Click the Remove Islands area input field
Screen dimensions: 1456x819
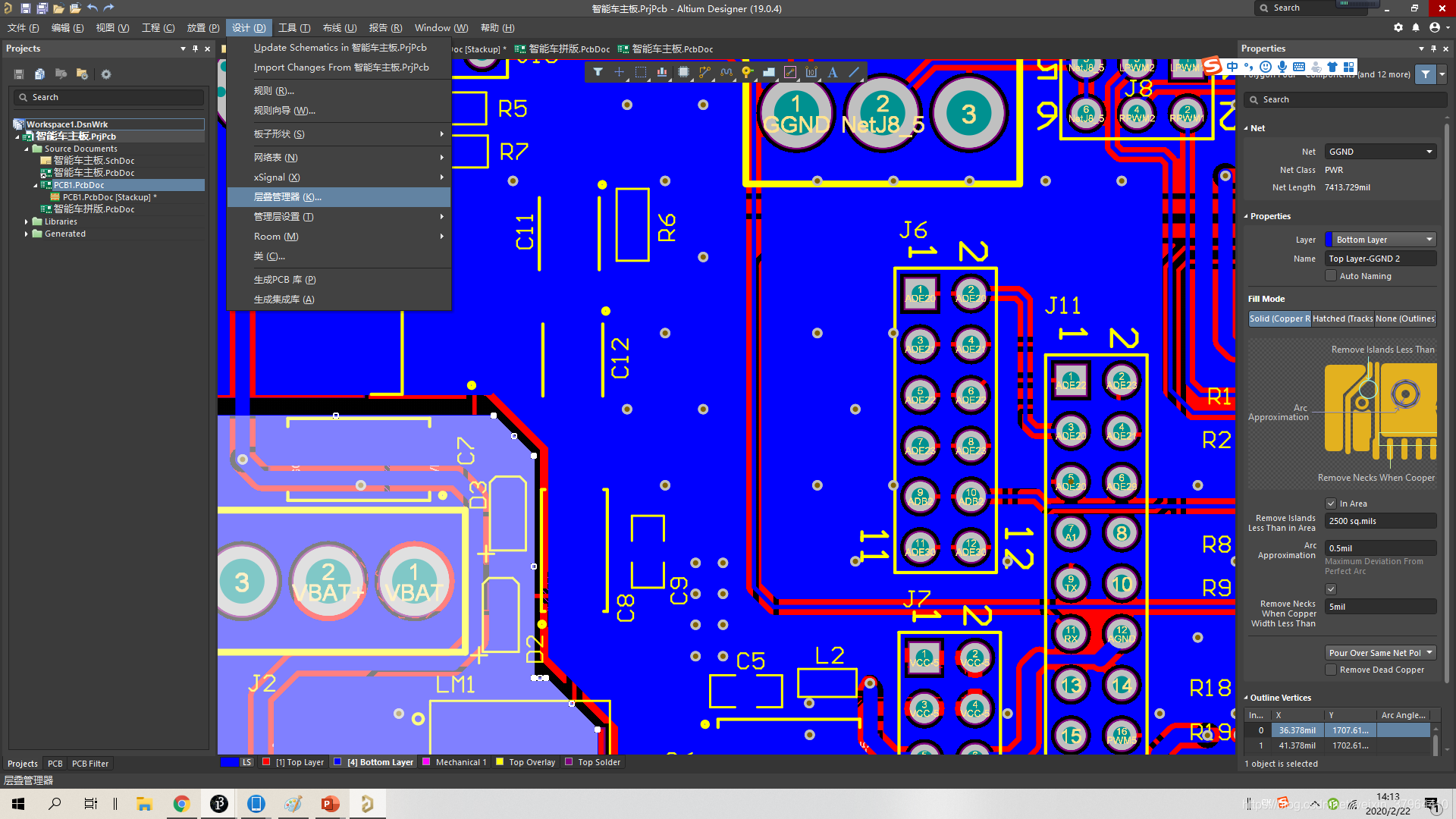(1380, 521)
